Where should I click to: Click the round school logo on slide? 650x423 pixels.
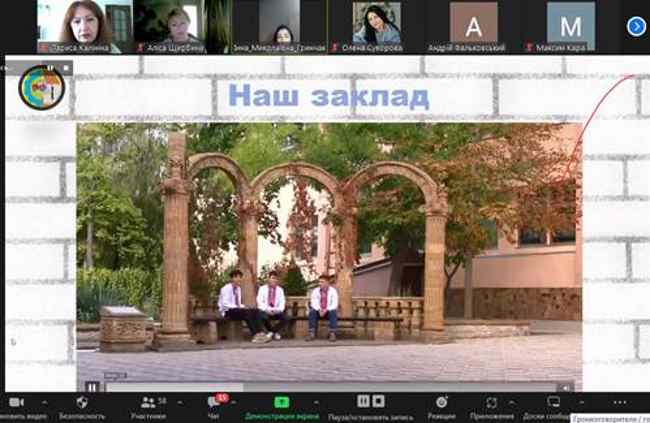point(41,88)
